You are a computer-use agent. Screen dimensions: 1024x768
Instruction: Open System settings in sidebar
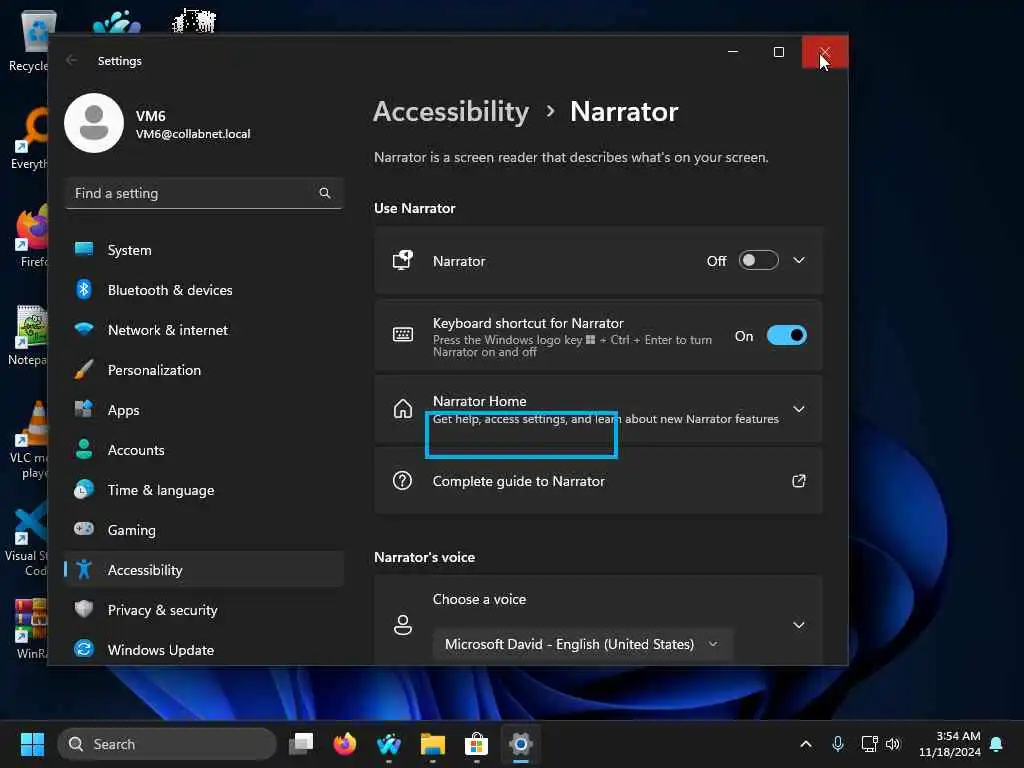click(x=204, y=250)
